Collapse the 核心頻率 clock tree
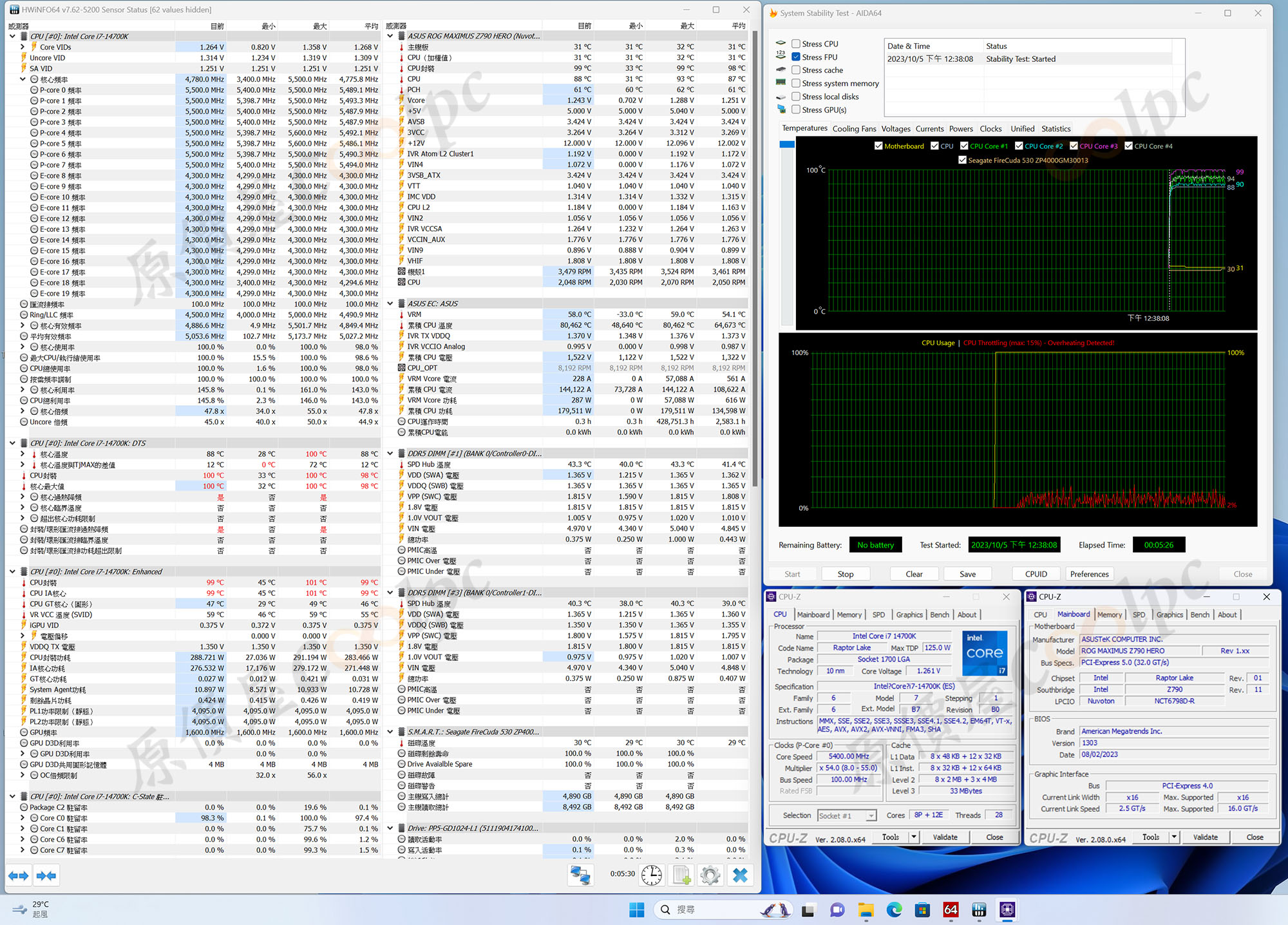Screen dimensions: 1288x925 [x=23, y=79]
